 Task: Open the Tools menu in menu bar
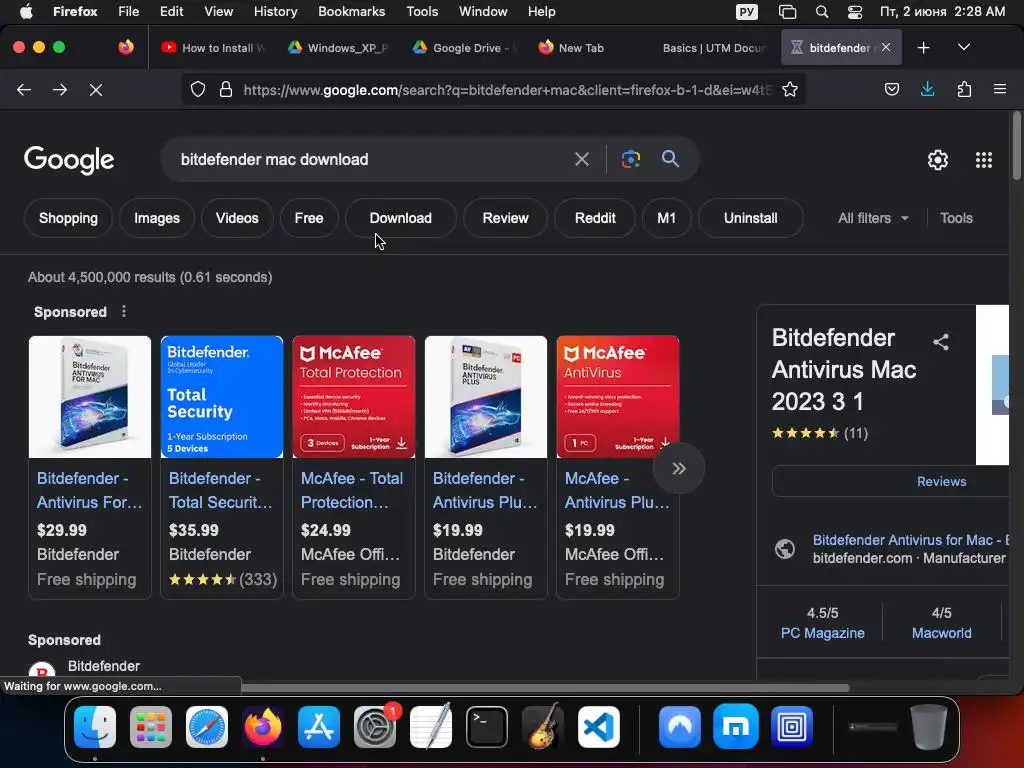point(422,12)
